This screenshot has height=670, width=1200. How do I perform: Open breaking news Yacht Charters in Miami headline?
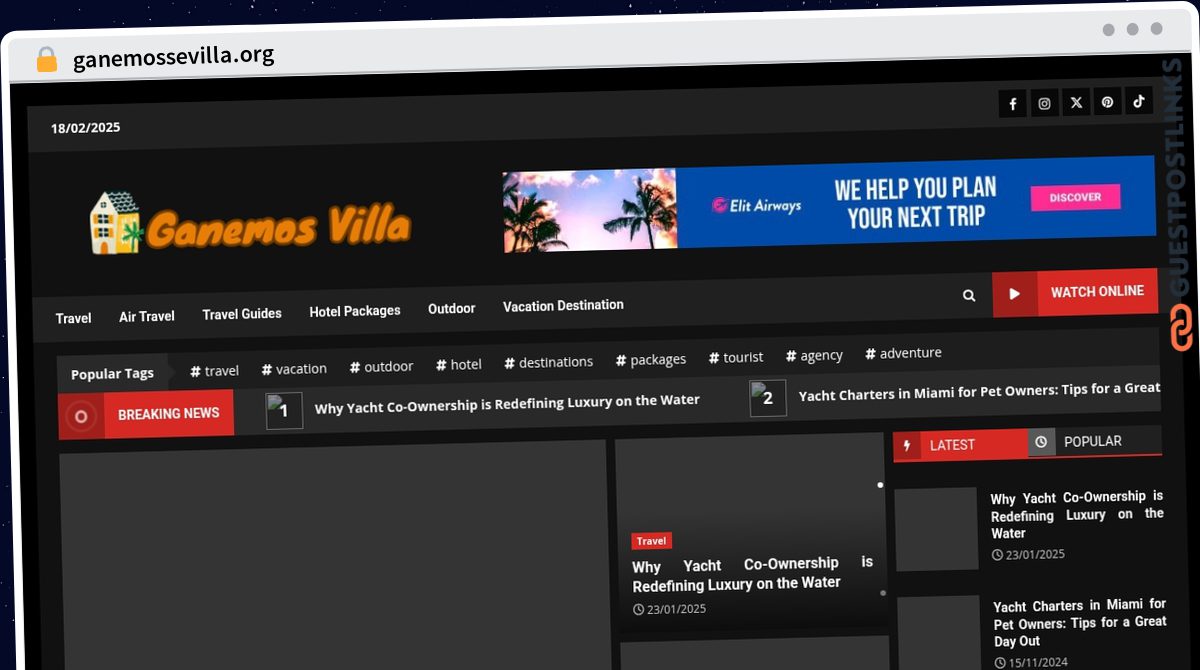coord(979,391)
